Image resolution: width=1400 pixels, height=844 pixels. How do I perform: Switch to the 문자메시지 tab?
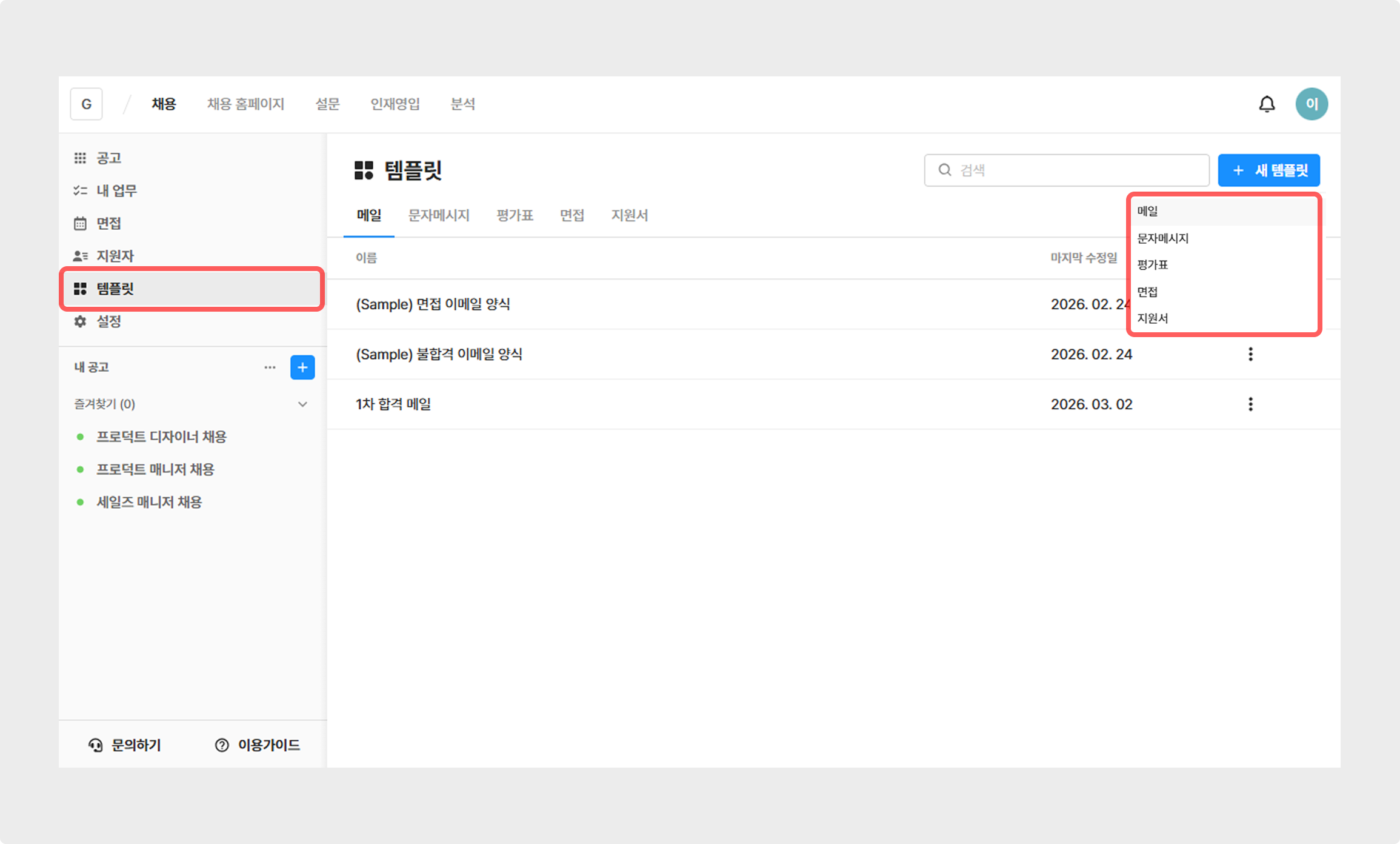tap(439, 215)
